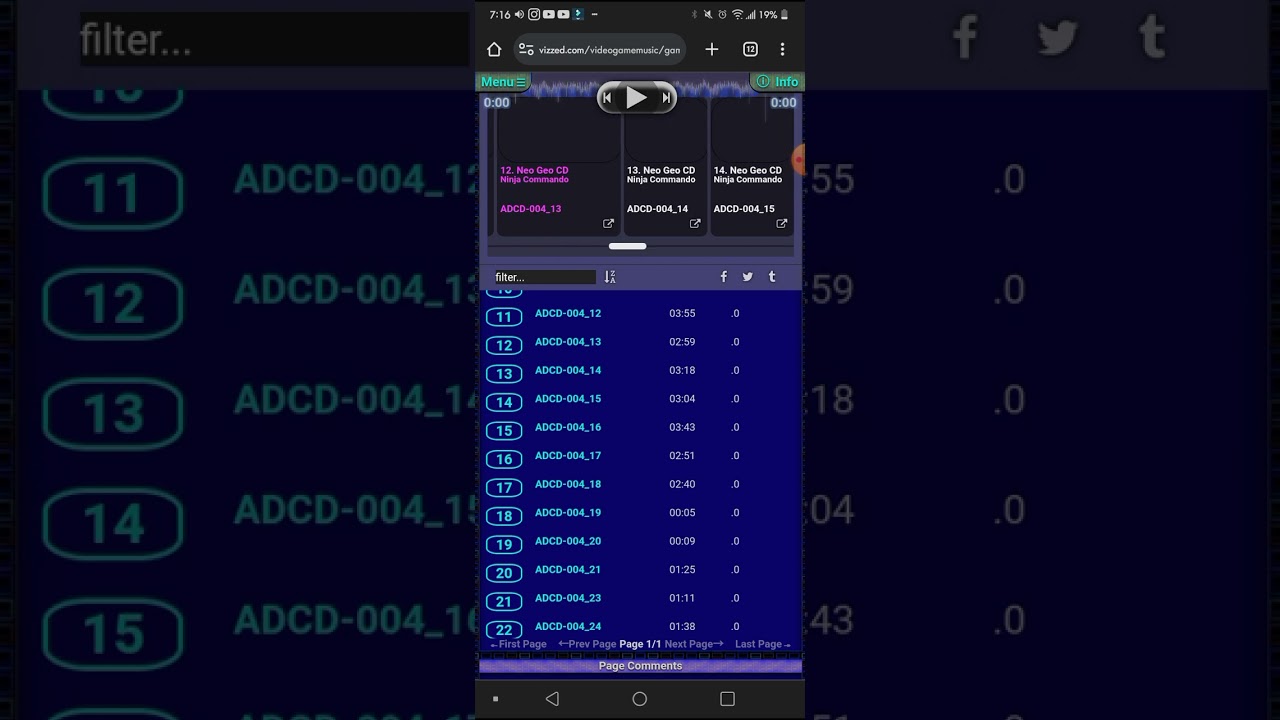Open a new tab with the plus icon
The height and width of the screenshot is (720, 1280).
click(712, 49)
